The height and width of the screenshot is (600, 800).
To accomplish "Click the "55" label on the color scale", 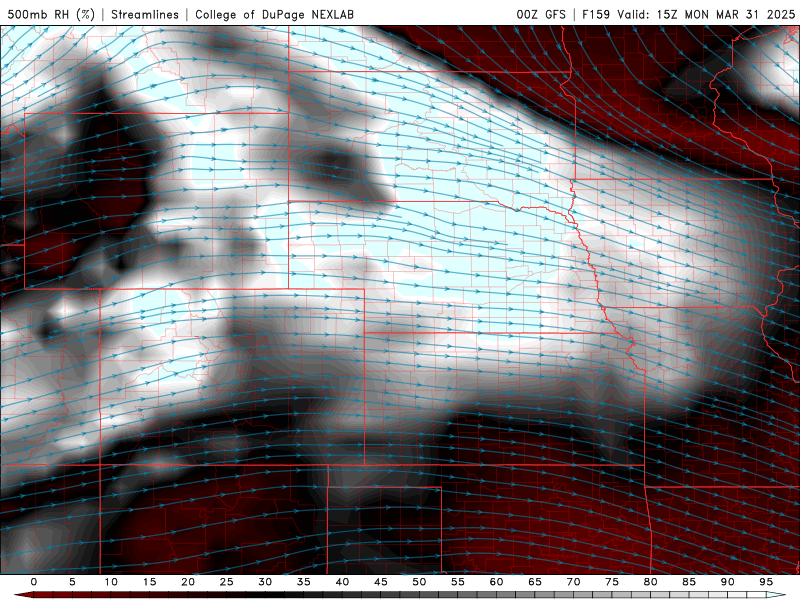I will tap(458, 582).
